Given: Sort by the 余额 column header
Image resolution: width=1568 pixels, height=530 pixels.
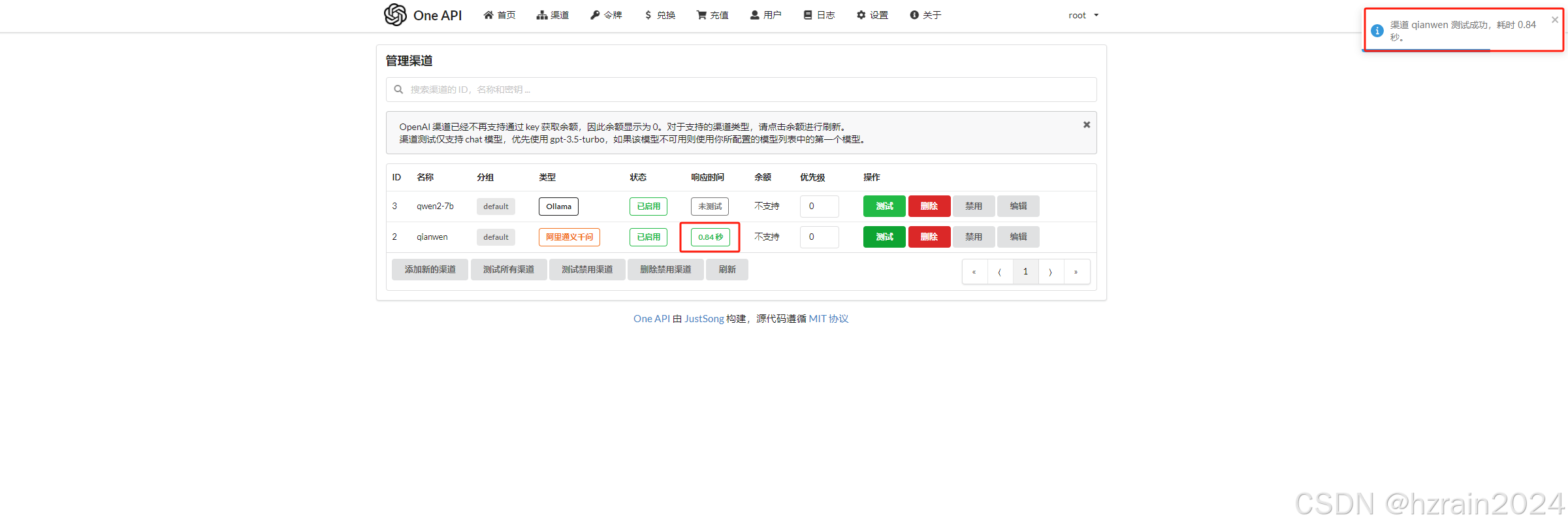Looking at the screenshot, I should 763,177.
